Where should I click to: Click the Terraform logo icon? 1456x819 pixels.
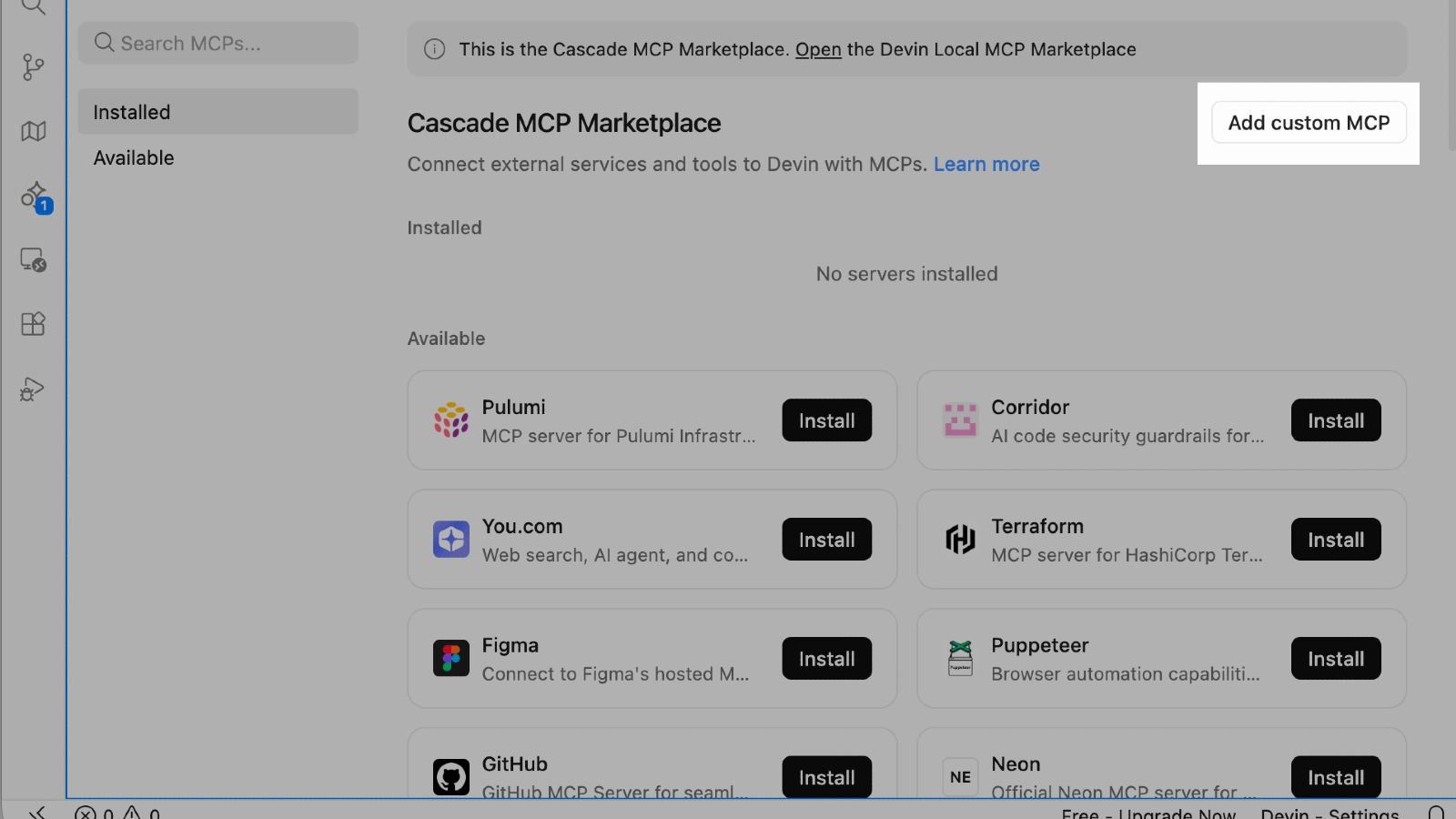click(x=960, y=540)
